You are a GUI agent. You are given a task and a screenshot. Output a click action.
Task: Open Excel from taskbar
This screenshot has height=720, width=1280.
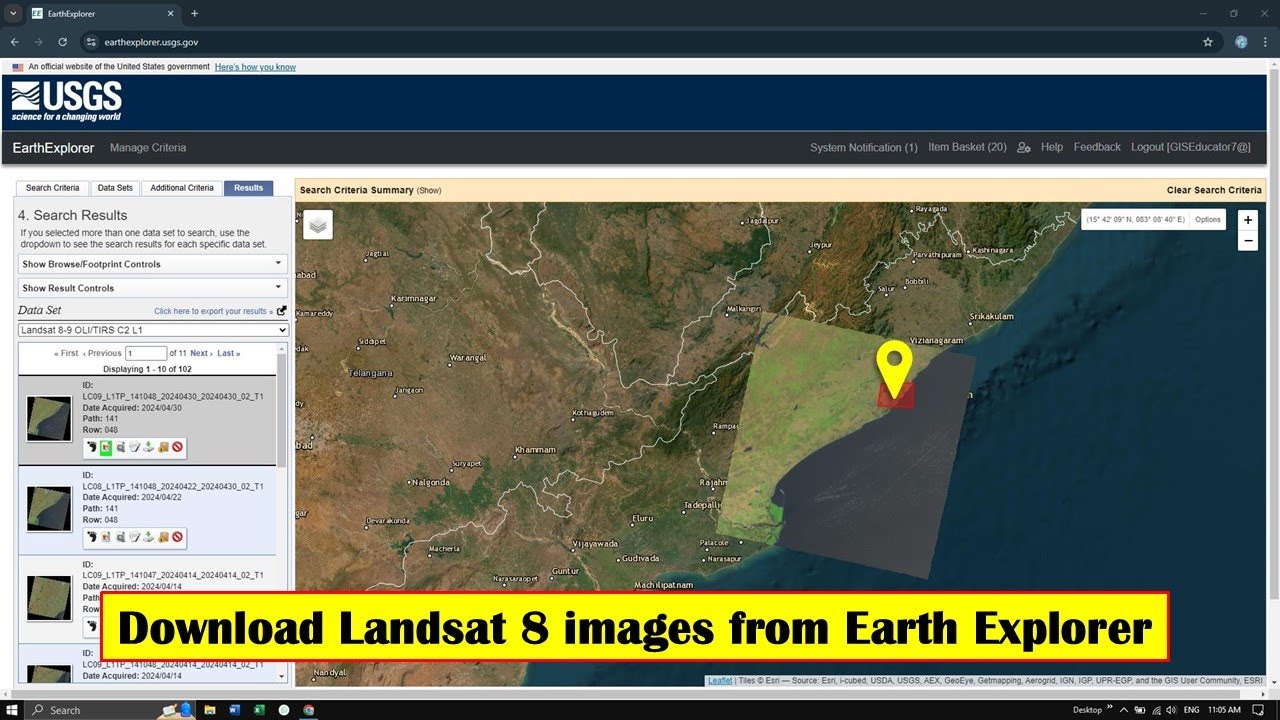[259, 710]
